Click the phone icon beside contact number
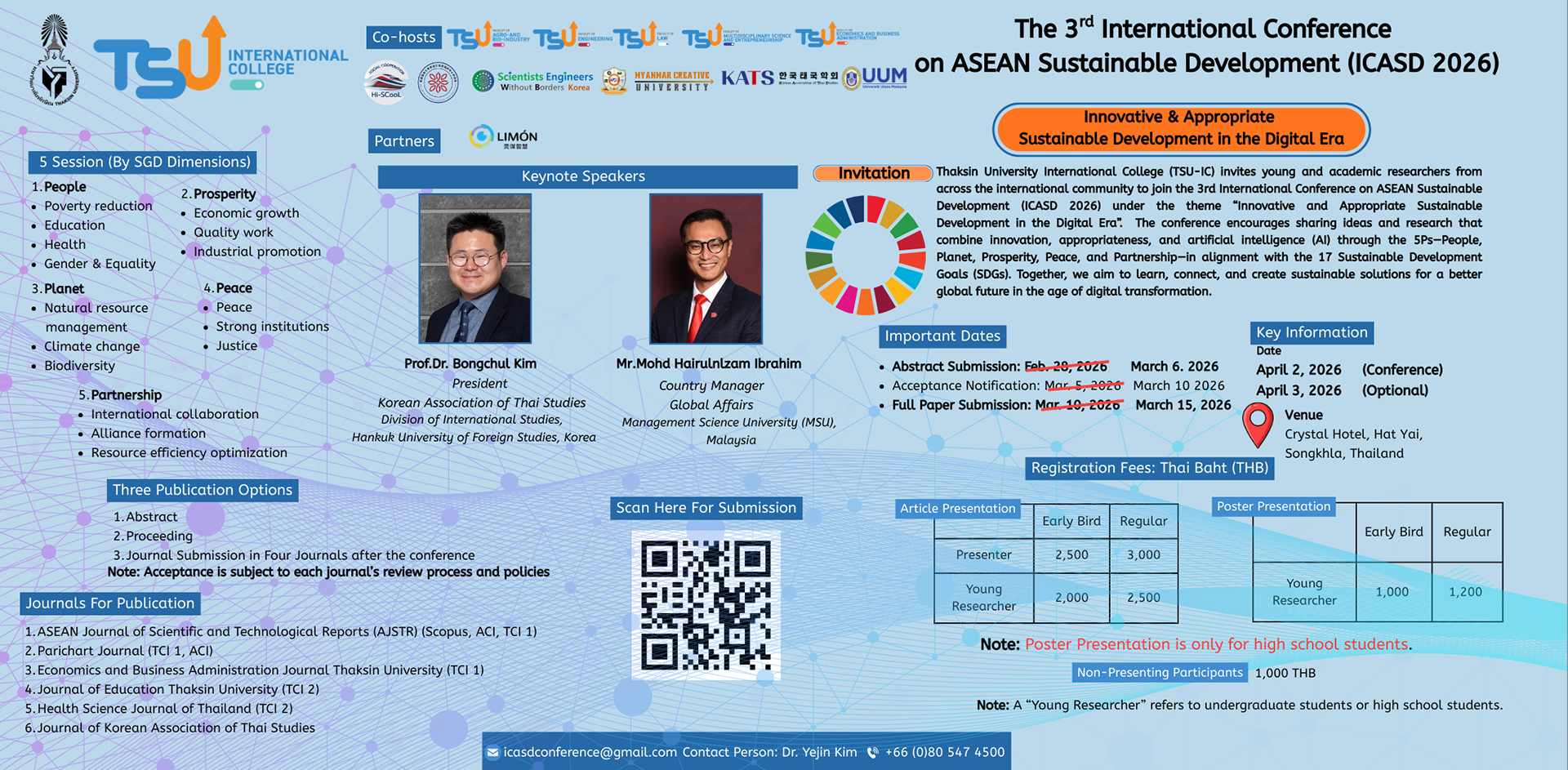 873,753
